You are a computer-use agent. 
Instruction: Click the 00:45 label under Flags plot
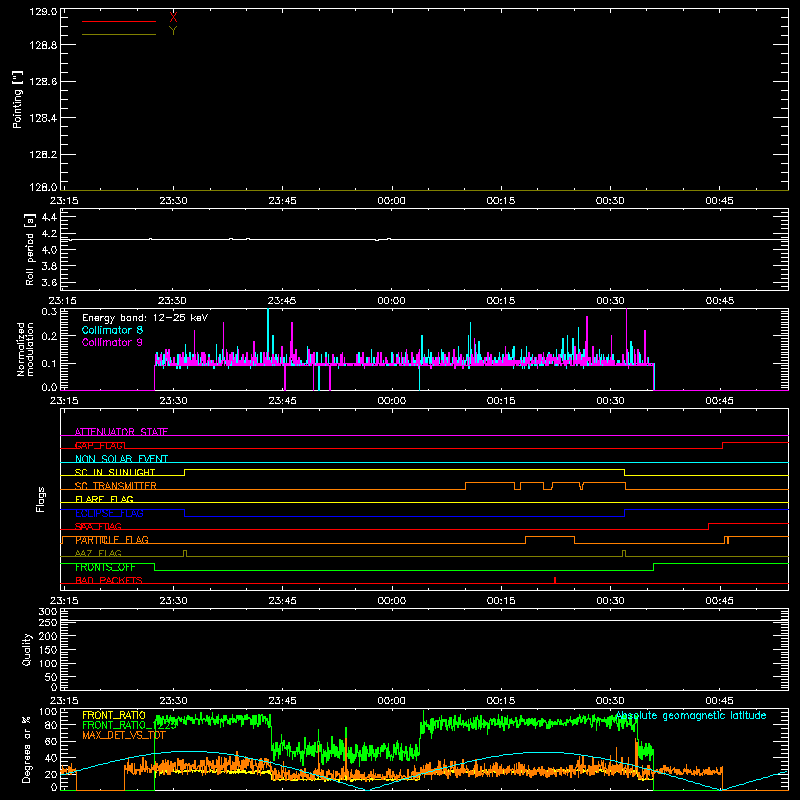coord(719,601)
